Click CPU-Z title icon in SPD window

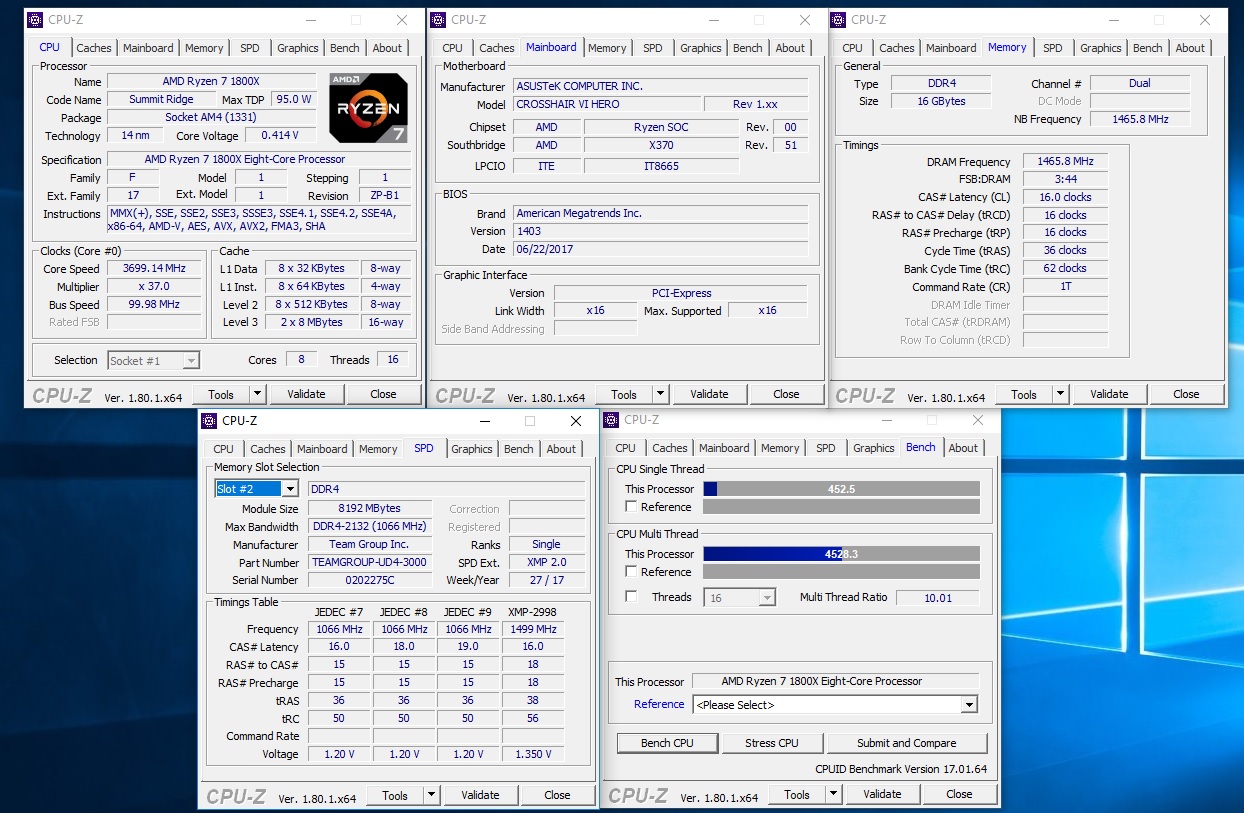(x=209, y=421)
